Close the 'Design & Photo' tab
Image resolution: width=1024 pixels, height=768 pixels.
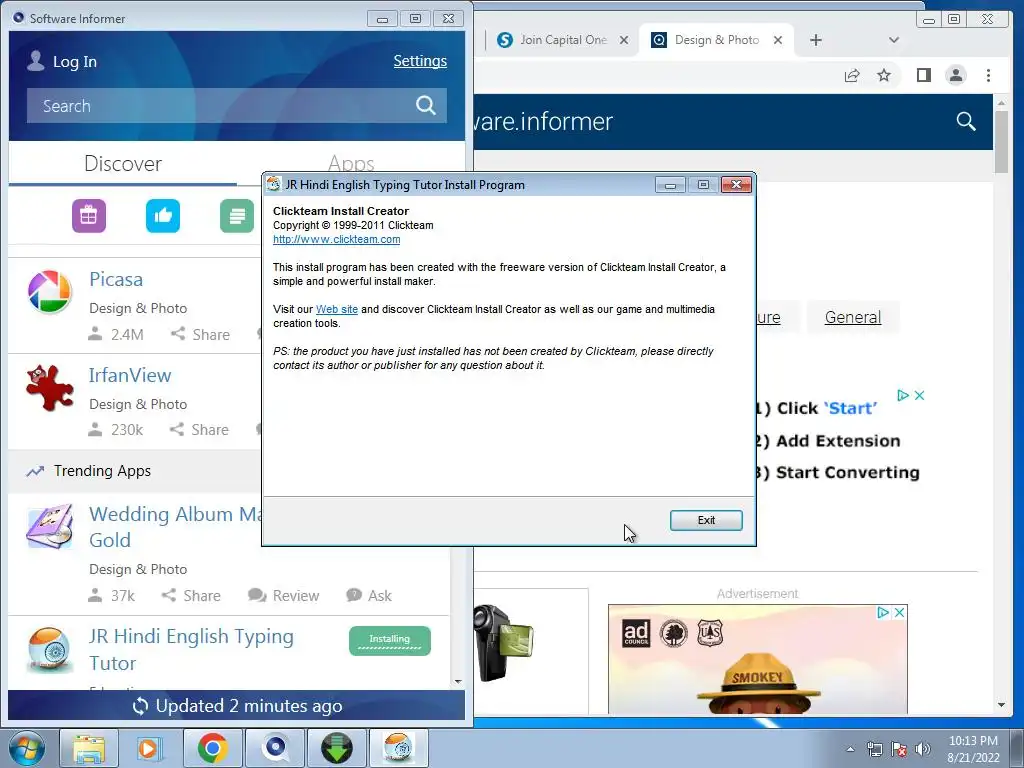click(x=778, y=40)
